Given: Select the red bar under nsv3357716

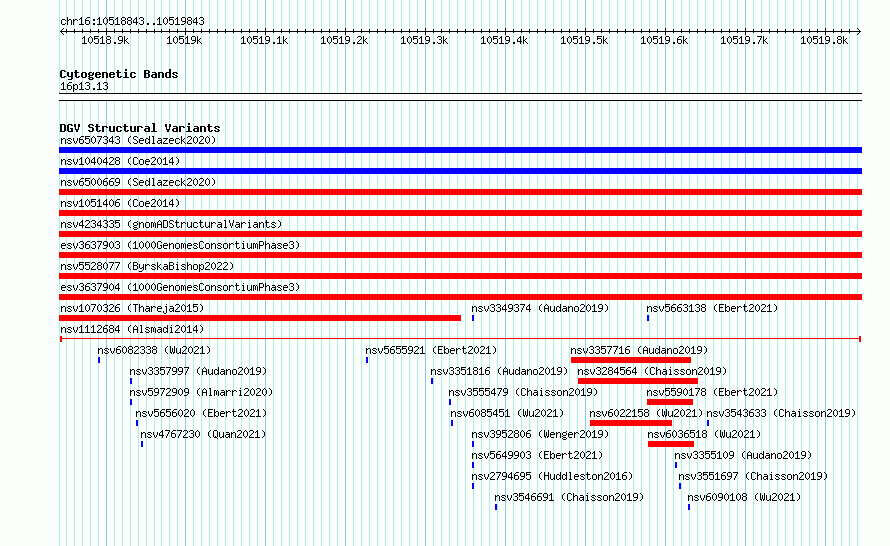Looking at the screenshot, I should point(631,360).
